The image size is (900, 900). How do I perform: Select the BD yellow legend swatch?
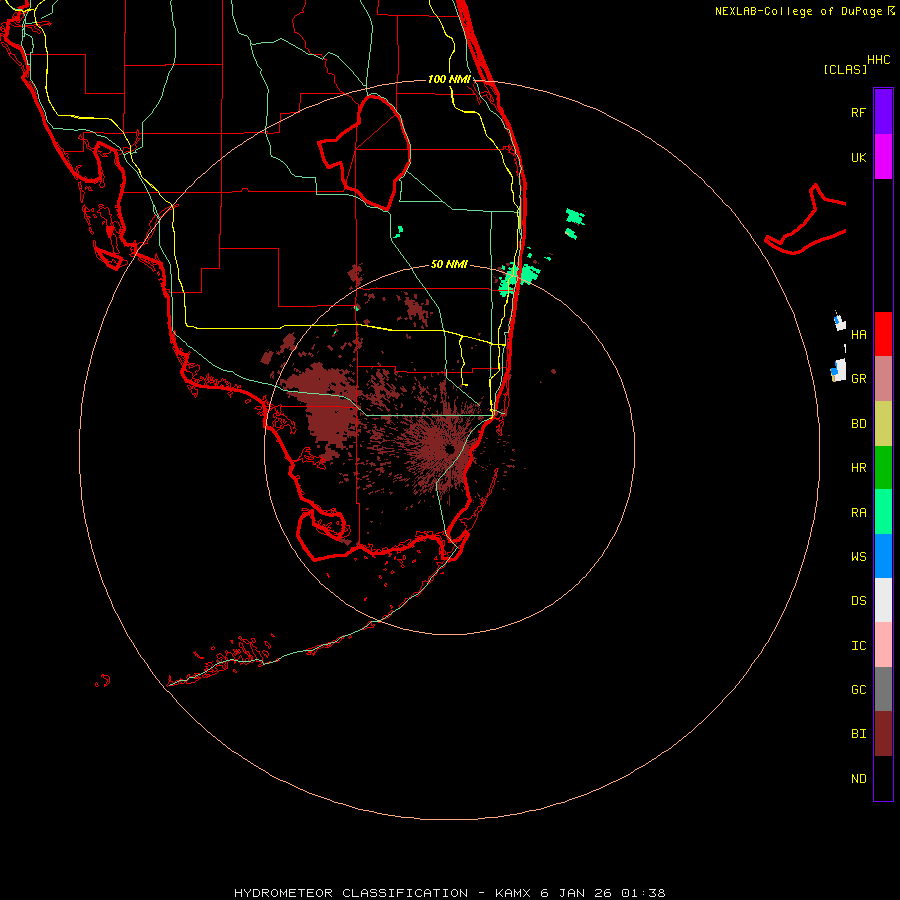coord(883,424)
